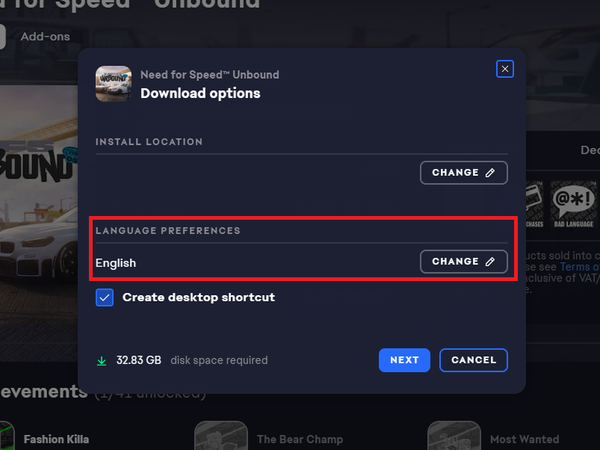The width and height of the screenshot is (600, 450).
Task: Change the language preference from English
Action: point(463,262)
